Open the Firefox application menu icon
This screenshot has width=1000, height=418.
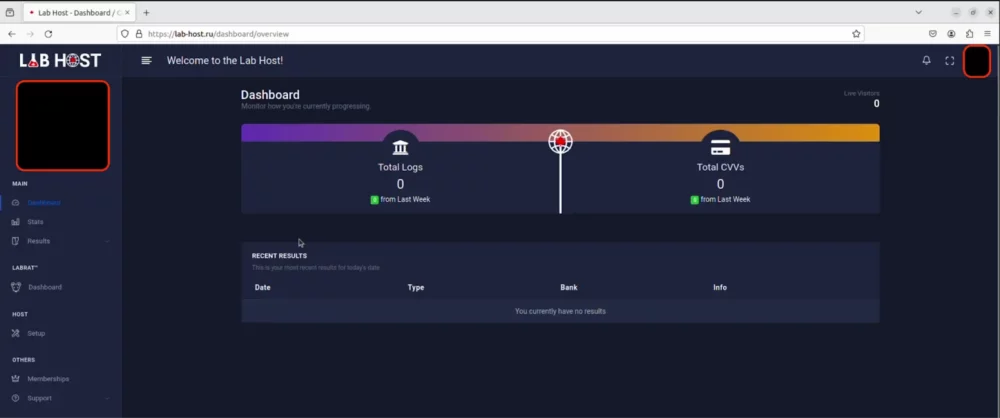987,34
